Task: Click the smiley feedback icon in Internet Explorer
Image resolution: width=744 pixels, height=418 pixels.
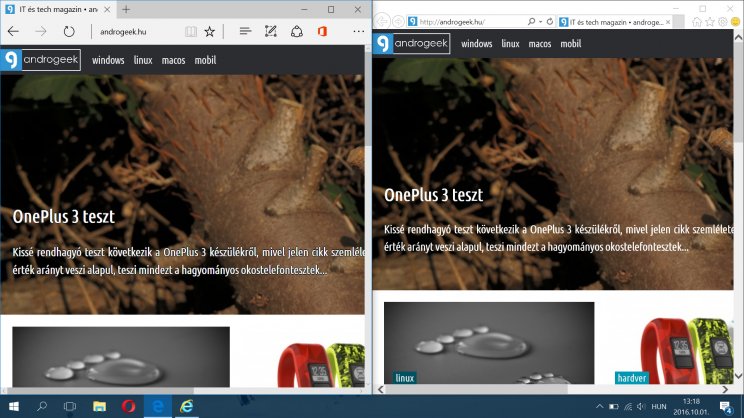Action: (x=735, y=22)
